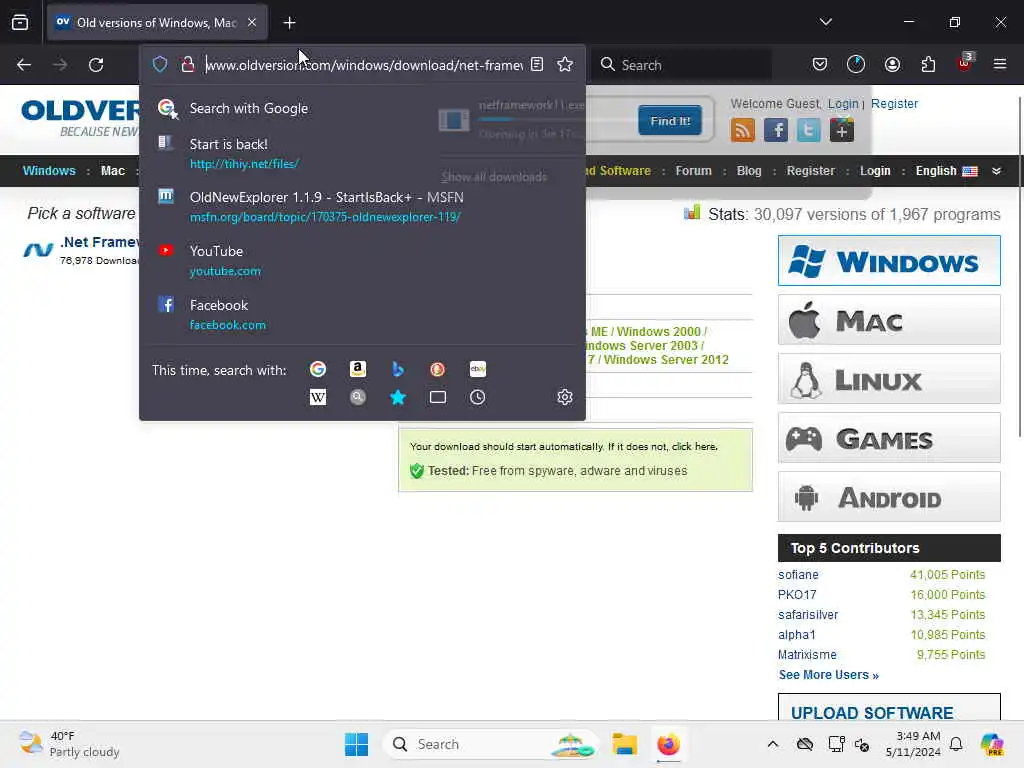Select the Games category banner

pos(889,438)
